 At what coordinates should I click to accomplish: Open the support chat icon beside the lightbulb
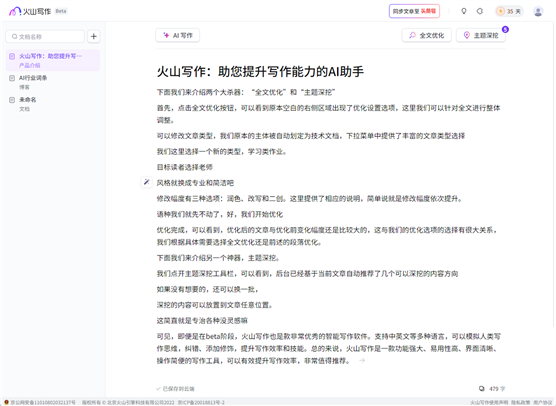(480, 11)
